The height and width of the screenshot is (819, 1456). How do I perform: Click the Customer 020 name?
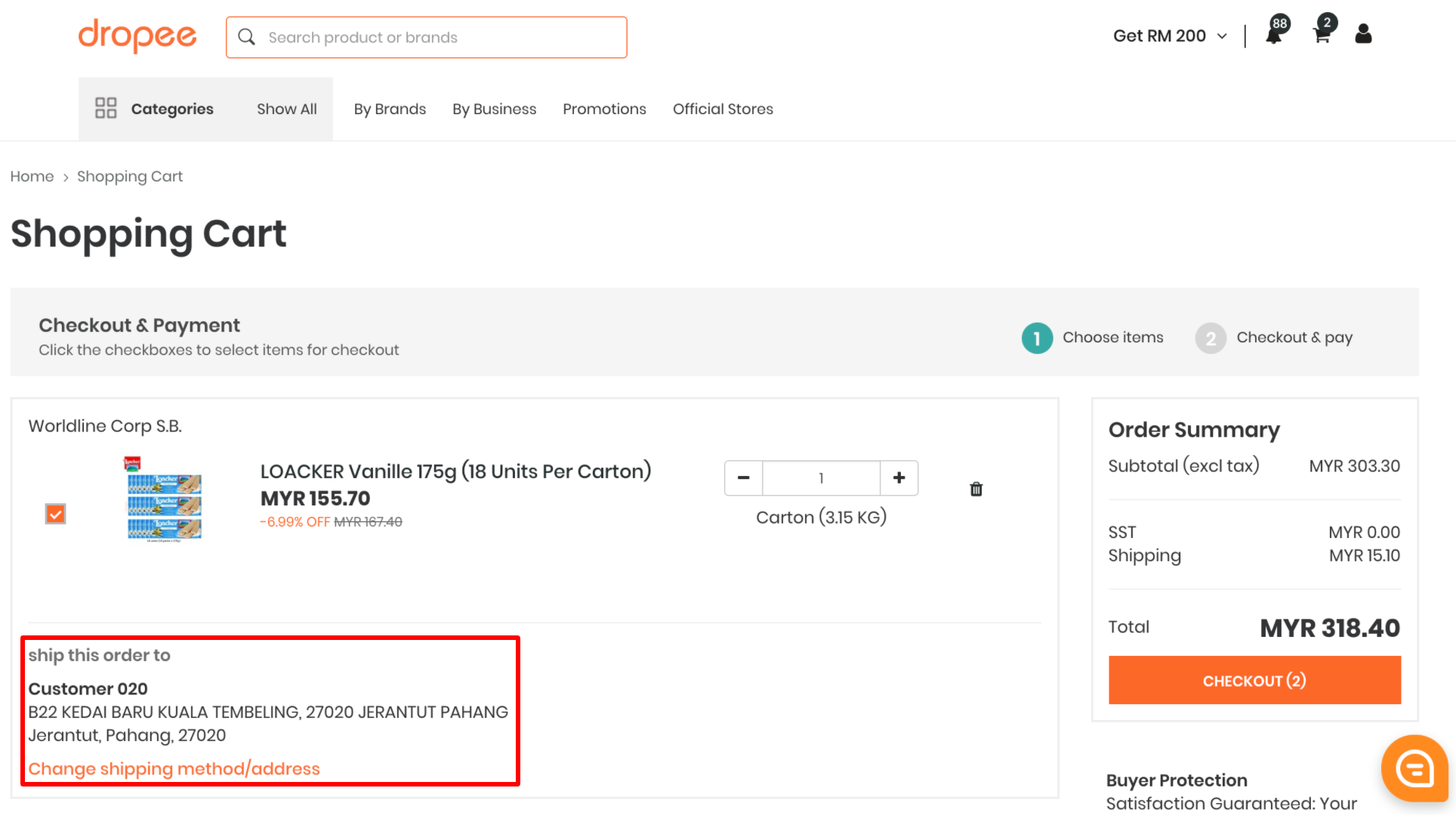point(88,689)
